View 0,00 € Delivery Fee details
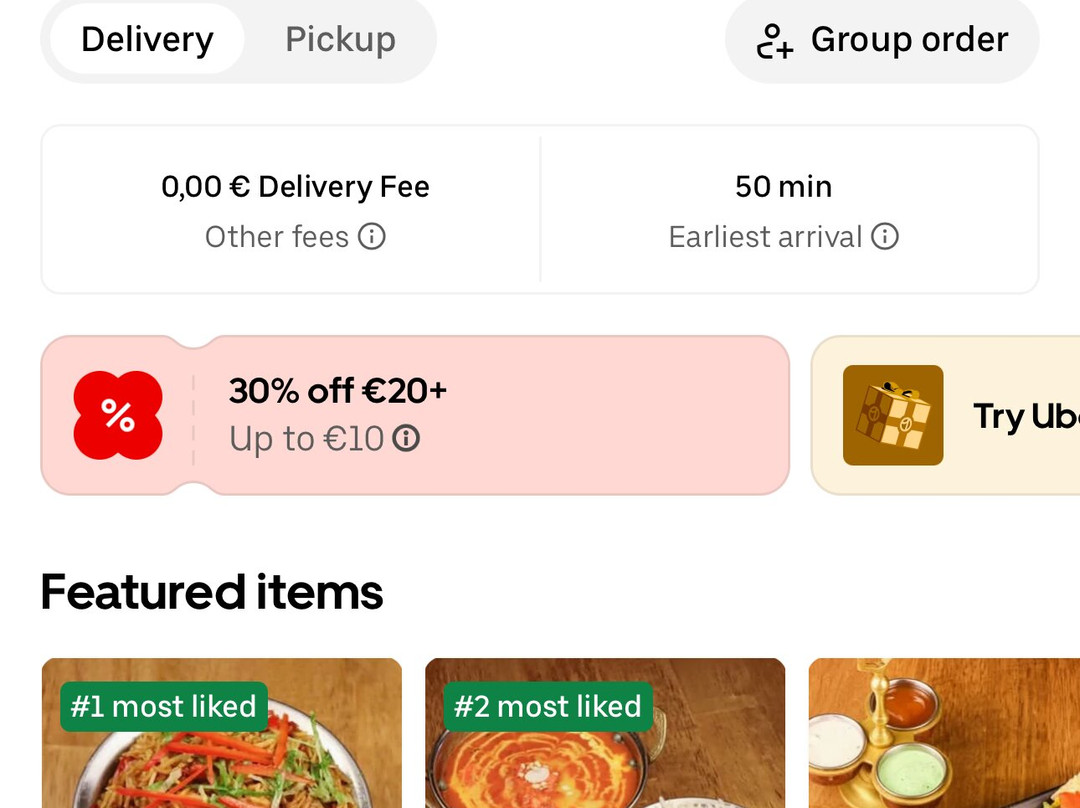 point(295,187)
